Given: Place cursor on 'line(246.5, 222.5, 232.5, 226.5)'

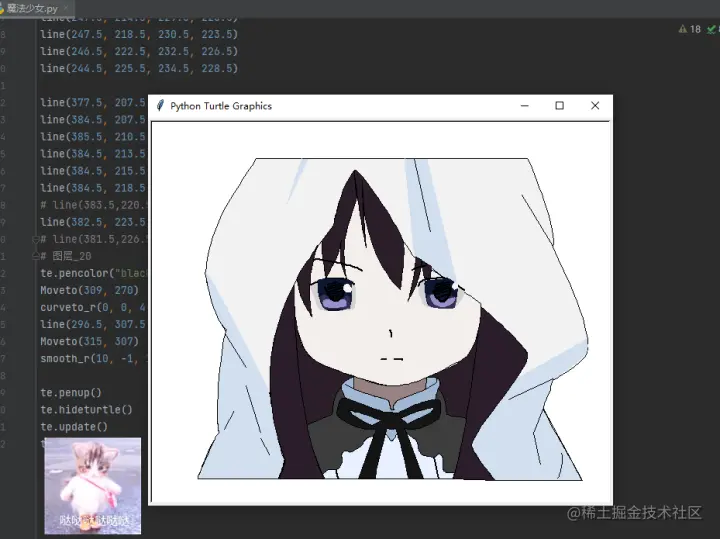Looking at the screenshot, I should [x=139, y=51].
